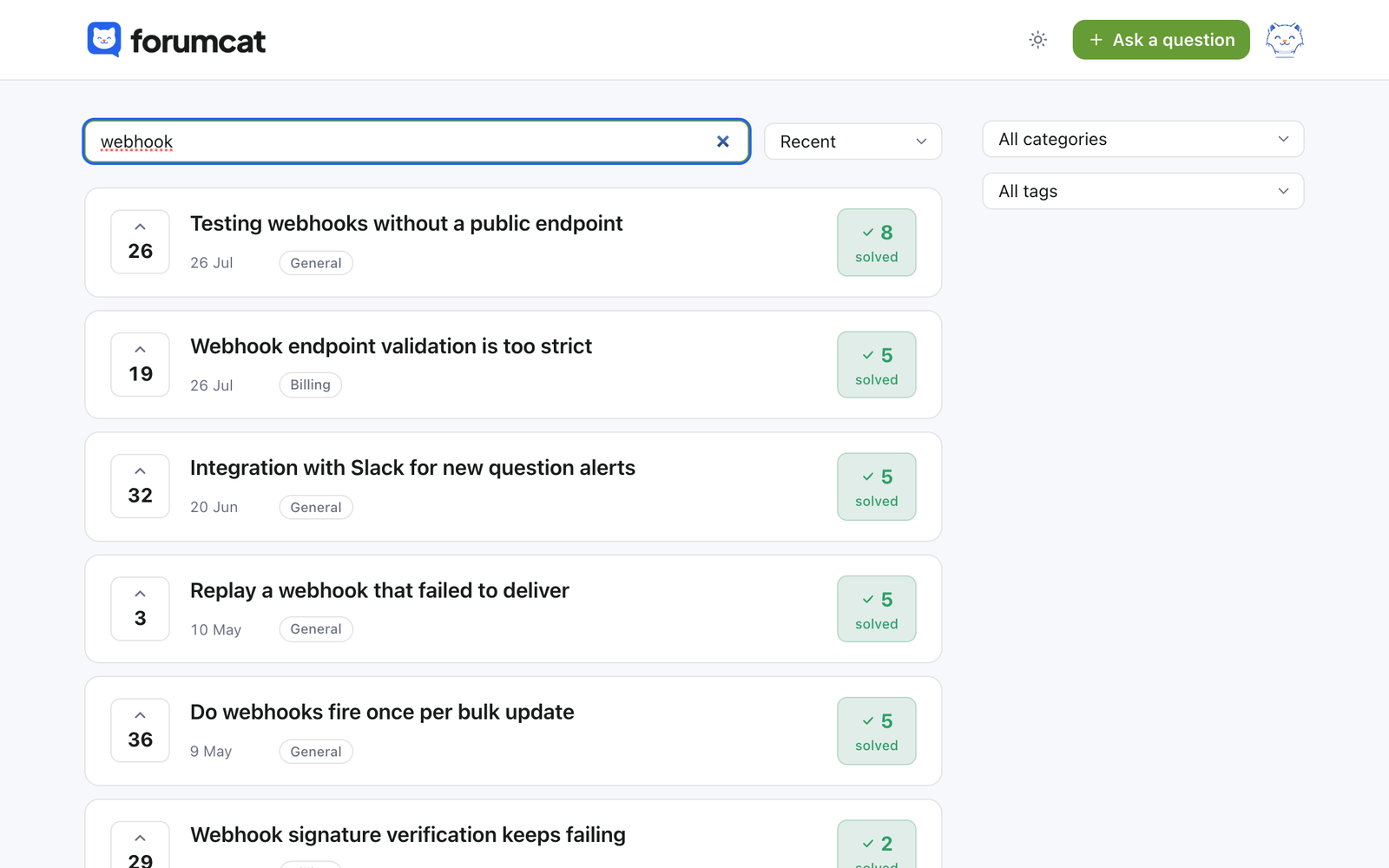Click the vote count 32
The image size is (1389, 868).
coord(140,496)
